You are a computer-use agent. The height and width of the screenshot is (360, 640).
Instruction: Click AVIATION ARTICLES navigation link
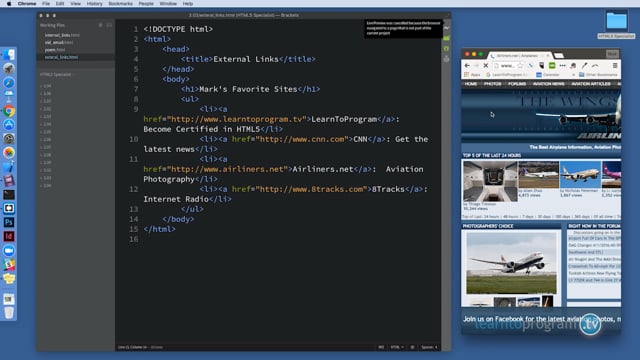[591, 84]
